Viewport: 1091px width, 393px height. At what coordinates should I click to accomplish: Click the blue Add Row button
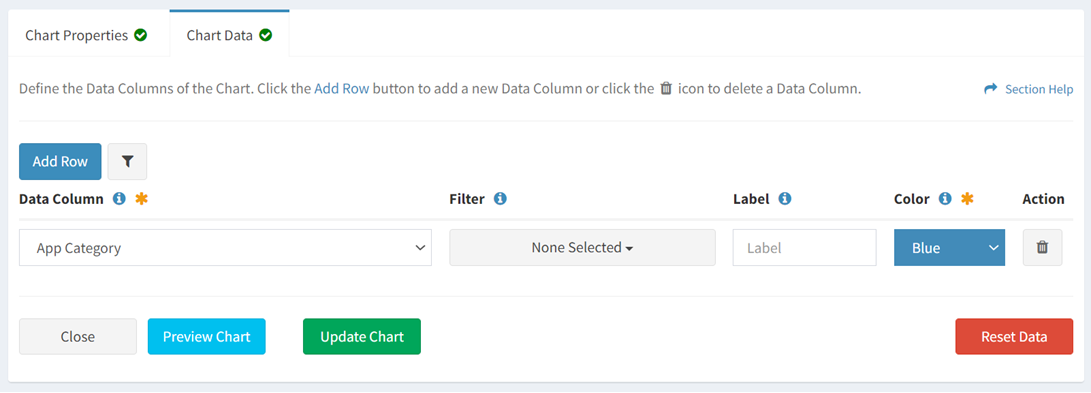(x=60, y=161)
